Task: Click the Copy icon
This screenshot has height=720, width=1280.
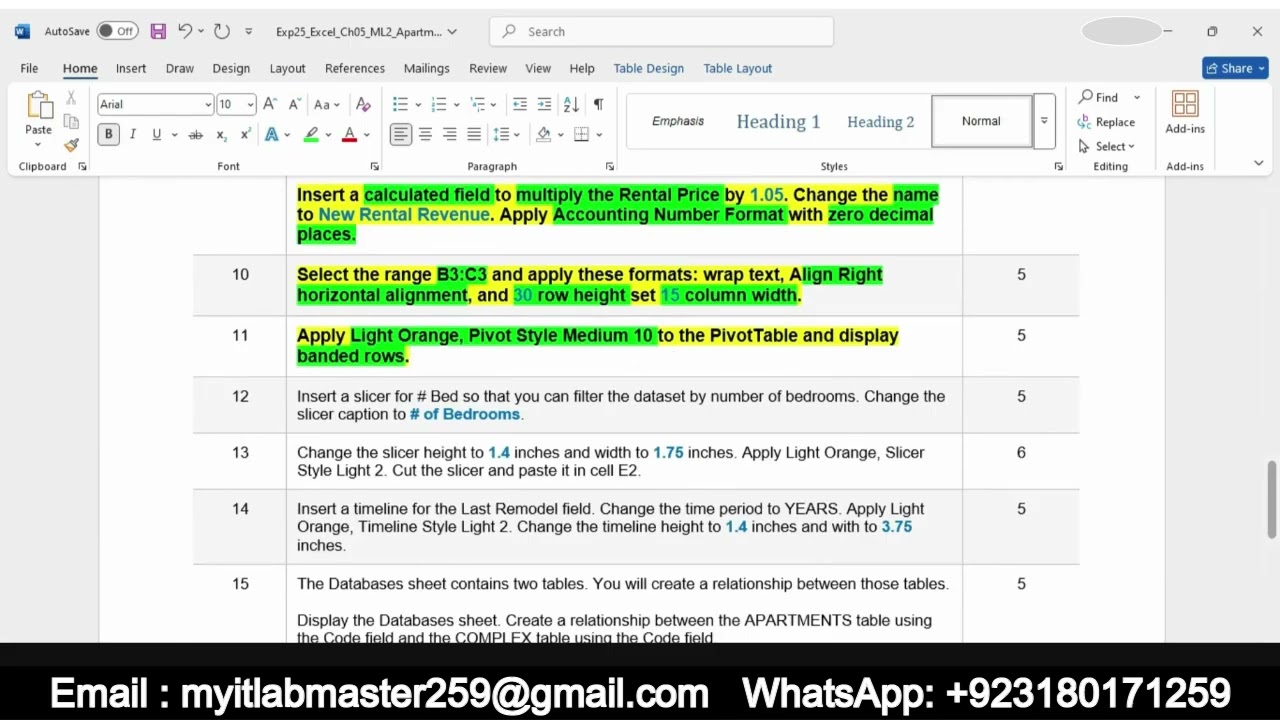Action: [x=71, y=121]
